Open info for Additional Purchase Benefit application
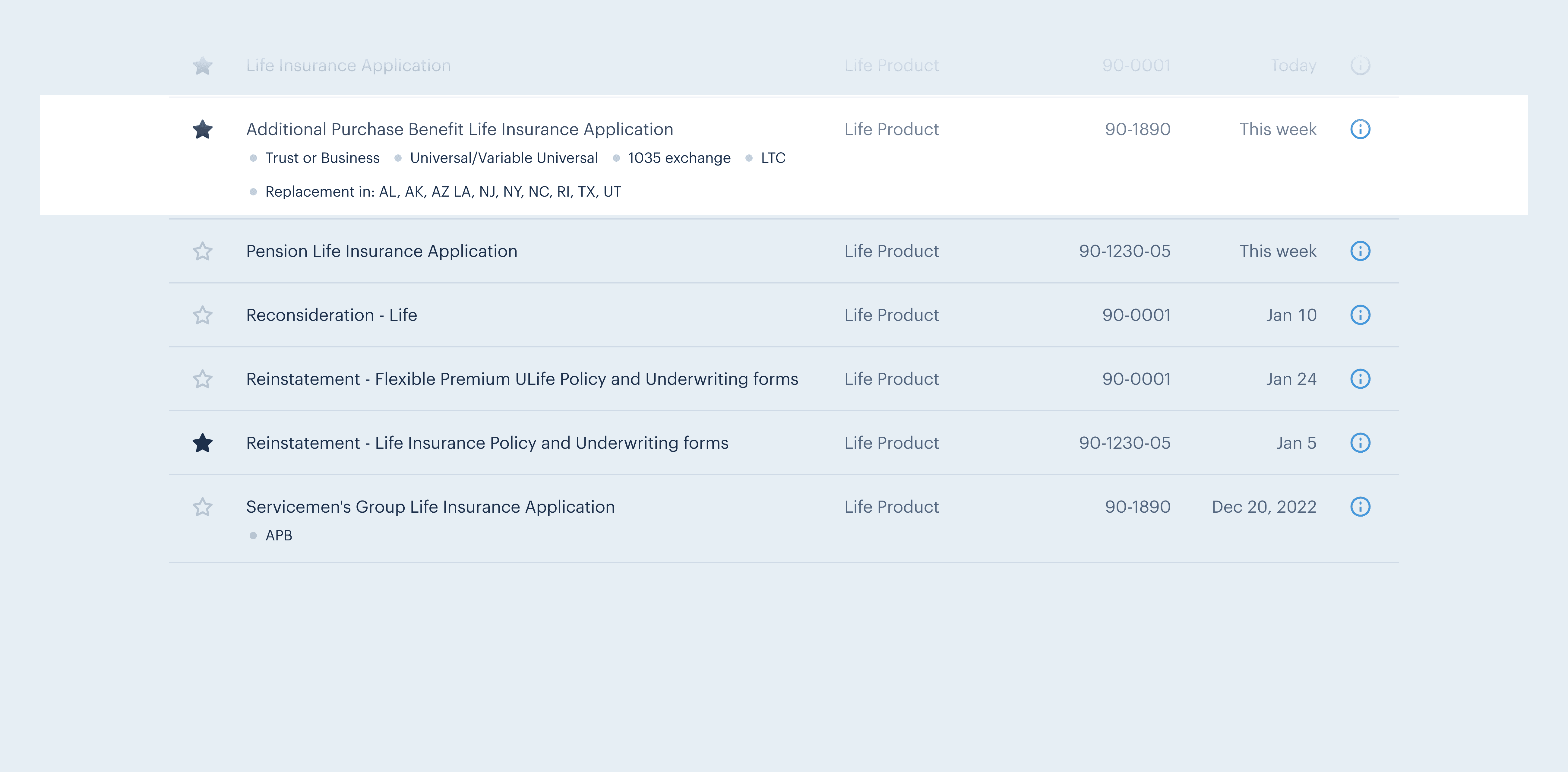Image resolution: width=1568 pixels, height=772 pixels. click(1360, 129)
